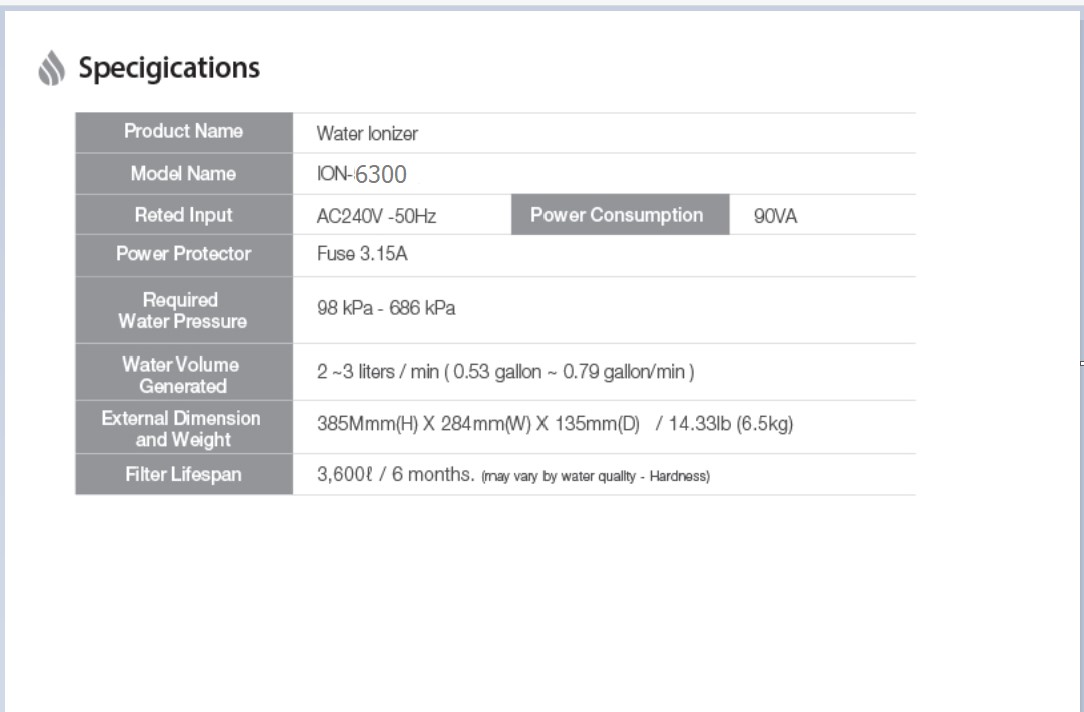Click the AC240V -50Hz value

(376, 216)
